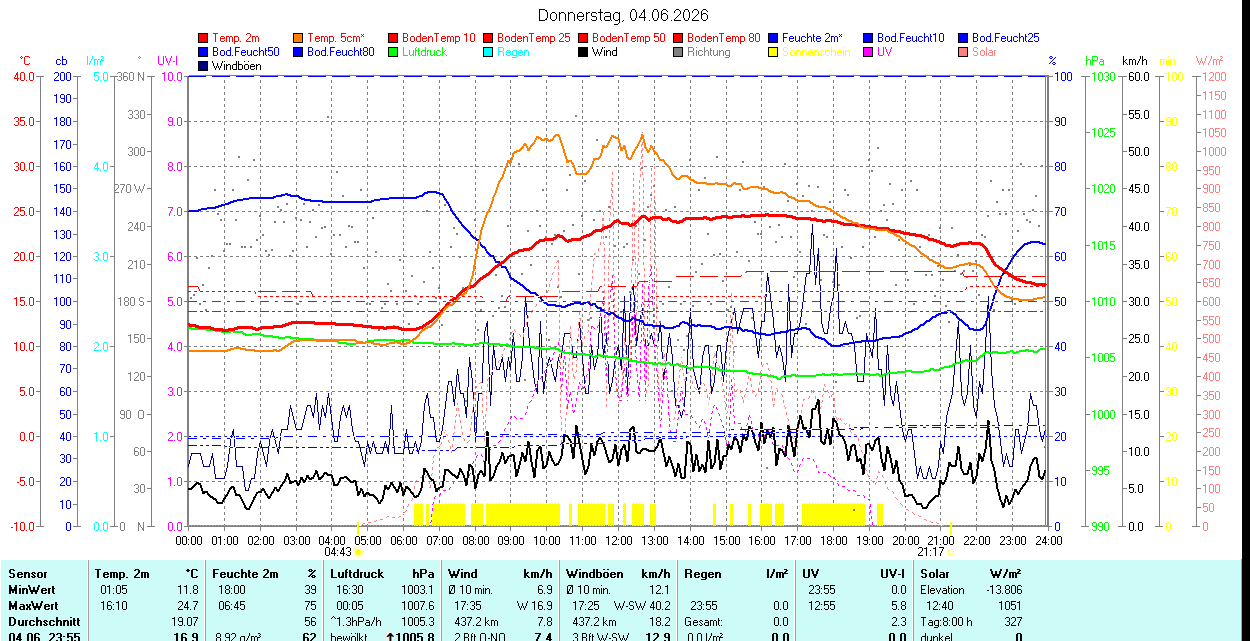This screenshot has width=1250, height=641.
Task: Click the 12:00 time axis label
Action: (x=618, y=541)
